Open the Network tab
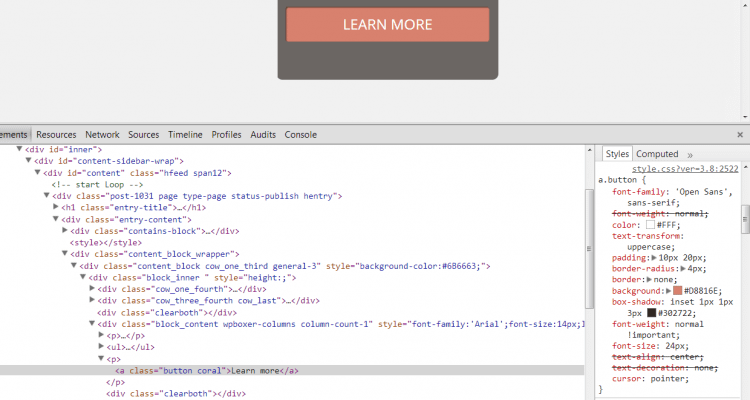 tap(102, 134)
